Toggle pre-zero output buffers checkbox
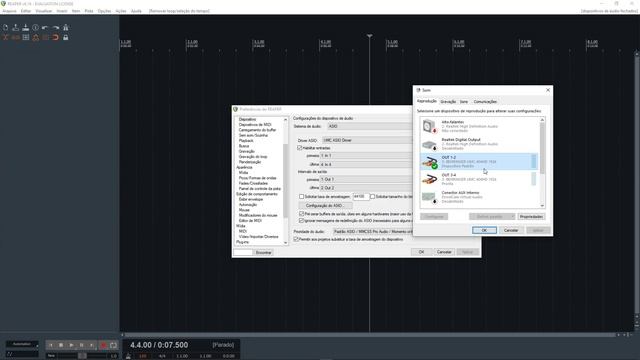640x360 pixels. [x=302, y=214]
